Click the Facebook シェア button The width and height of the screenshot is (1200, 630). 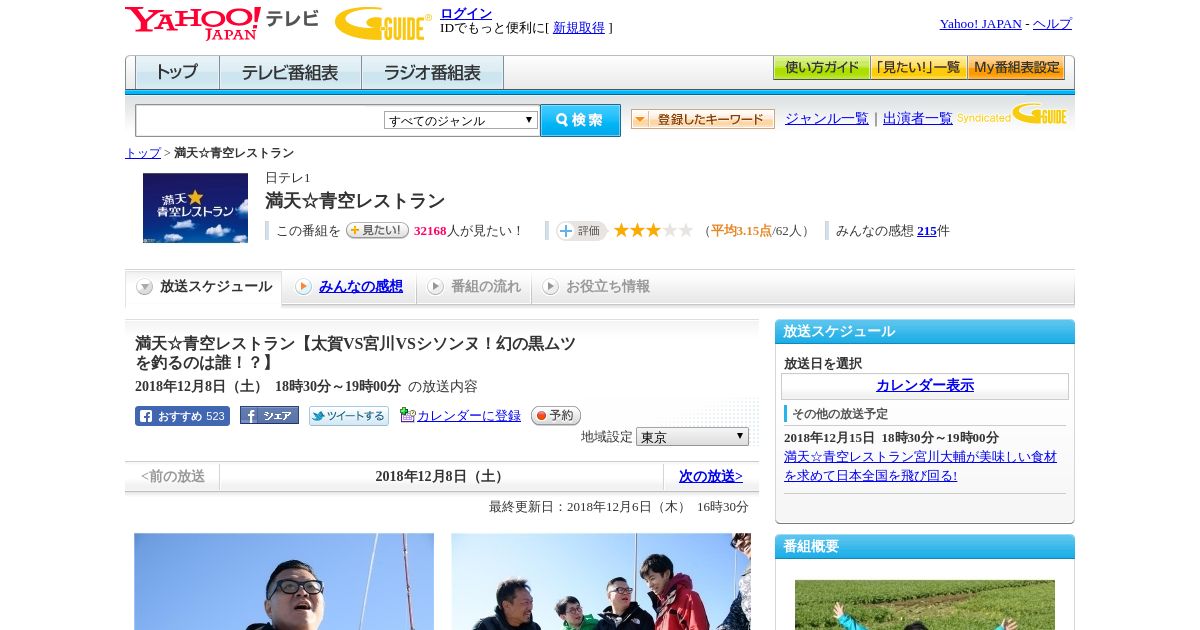[269, 416]
